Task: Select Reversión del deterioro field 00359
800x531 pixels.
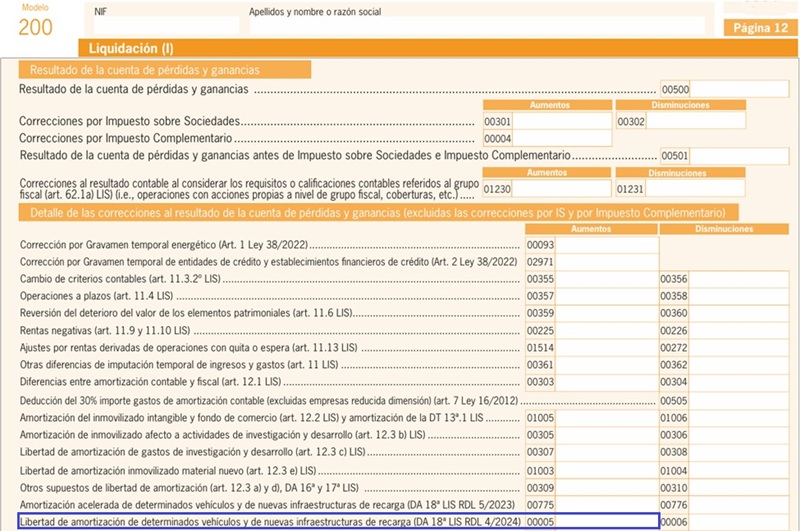Action: click(607, 313)
